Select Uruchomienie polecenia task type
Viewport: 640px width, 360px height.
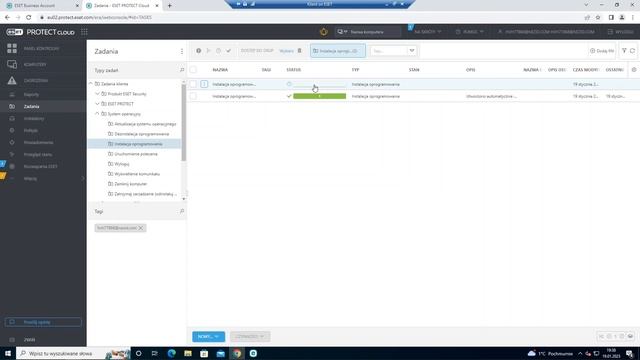(x=133, y=154)
